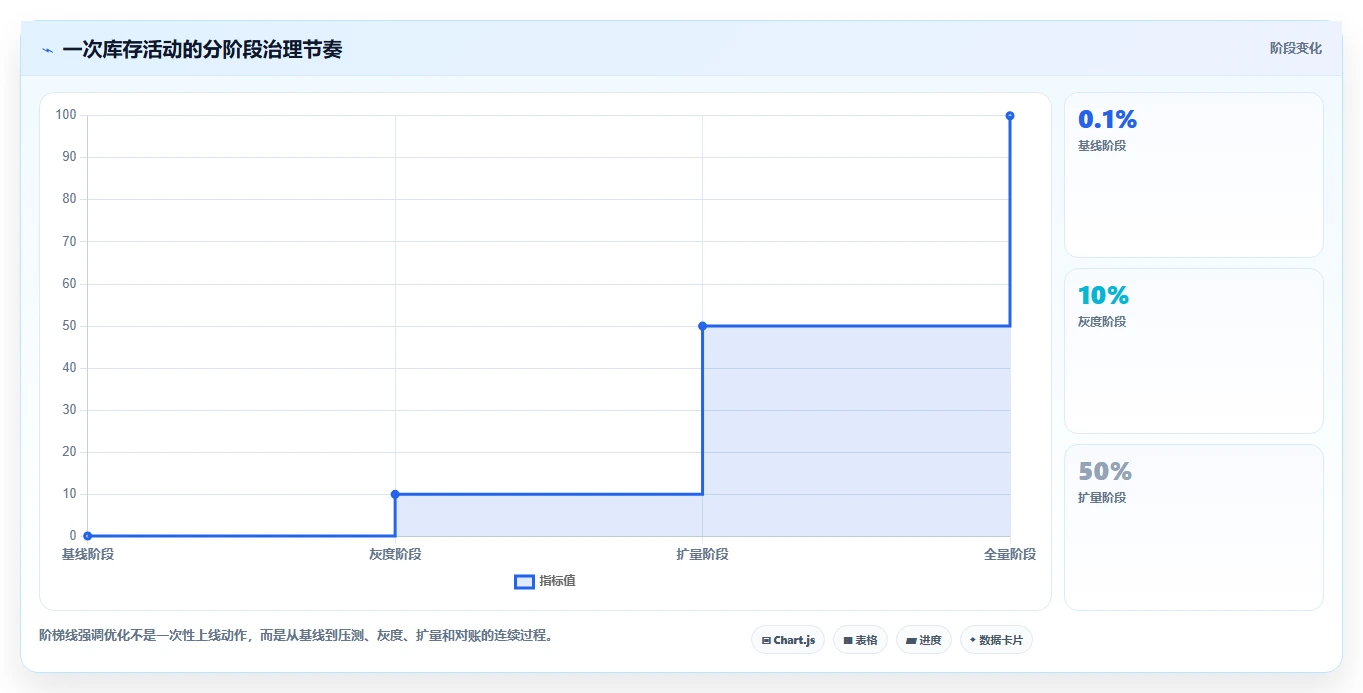Click the title 一次库存活动的分阶段治理节奏

(202, 49)
